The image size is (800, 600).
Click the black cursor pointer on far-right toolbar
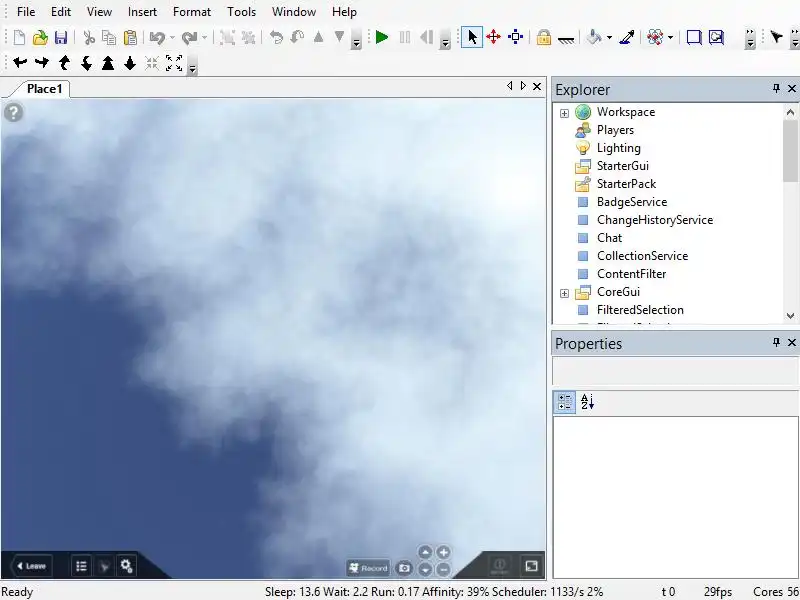pos(777,37)
